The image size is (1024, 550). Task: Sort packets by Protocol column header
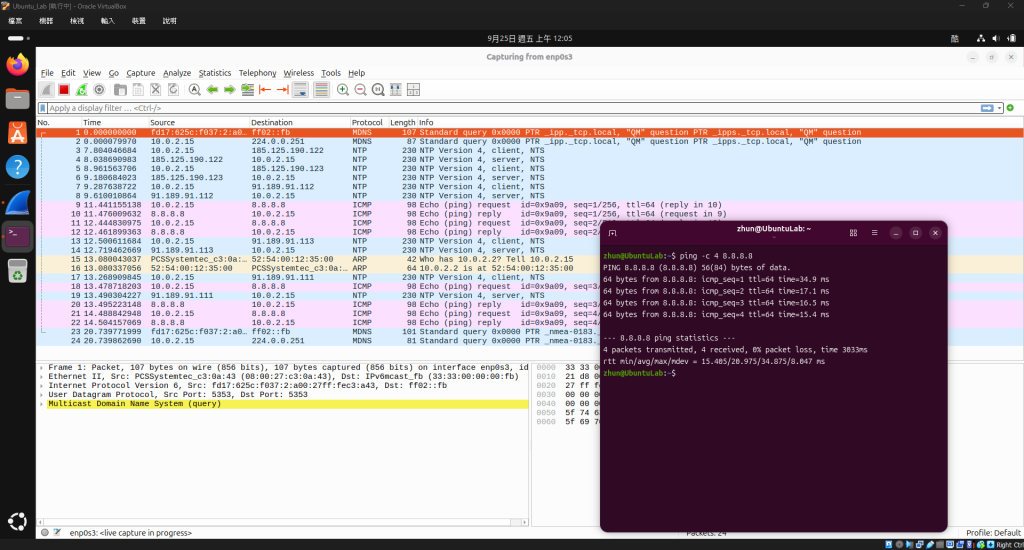(369, 122)
